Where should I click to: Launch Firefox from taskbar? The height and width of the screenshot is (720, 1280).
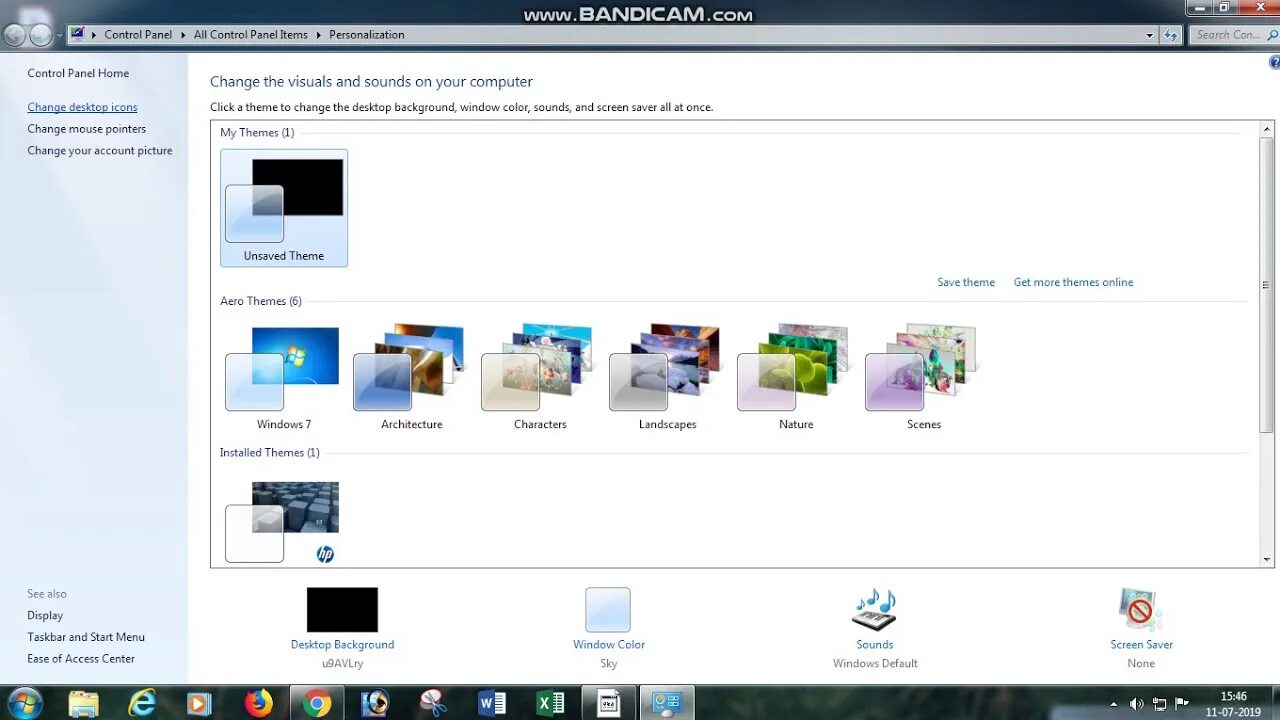pyautogui.click(x=258, y=703)
